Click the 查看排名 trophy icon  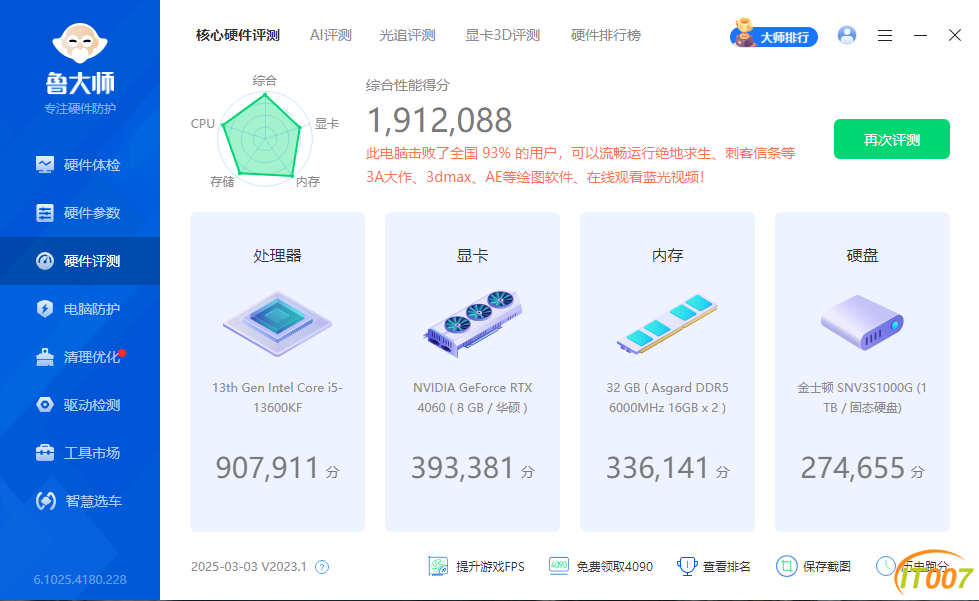687,566
